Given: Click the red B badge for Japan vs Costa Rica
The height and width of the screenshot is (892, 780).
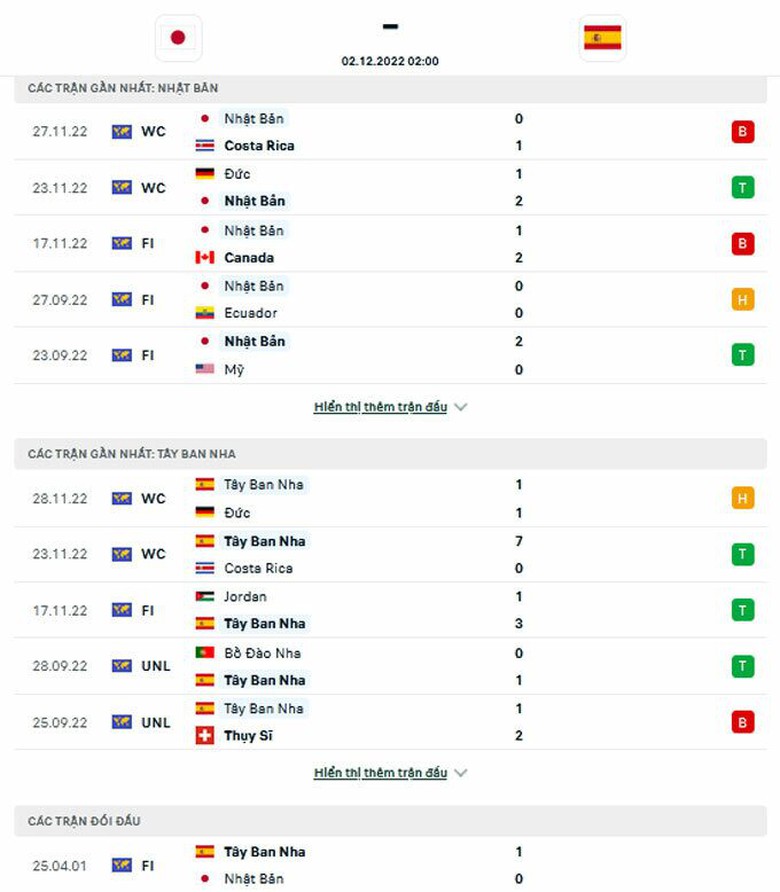Looking at the screenshot, I should pos(742,132).
